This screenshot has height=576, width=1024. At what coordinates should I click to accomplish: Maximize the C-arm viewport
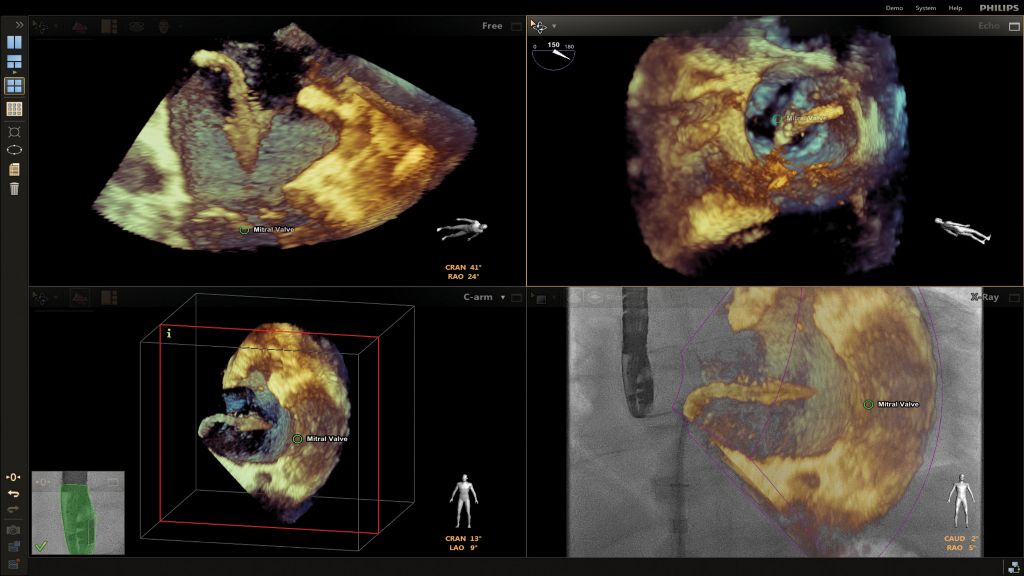(x=517, y=297)
